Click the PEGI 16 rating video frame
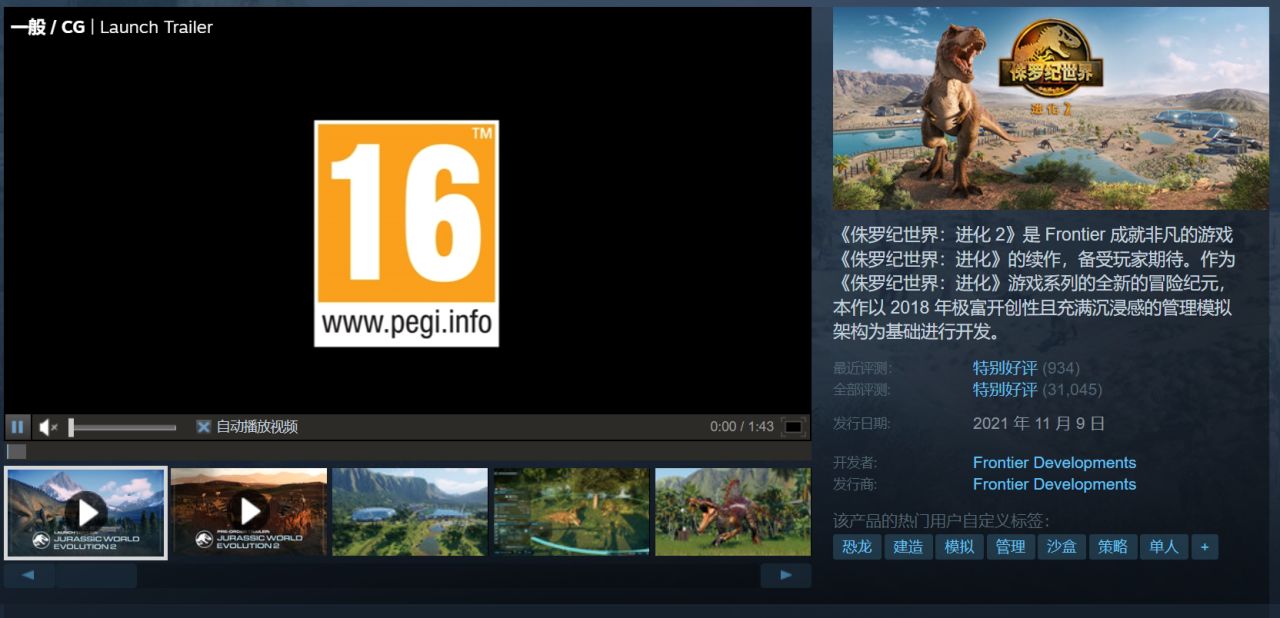This screenshot has width=1280, height=618. pos(406,234)
